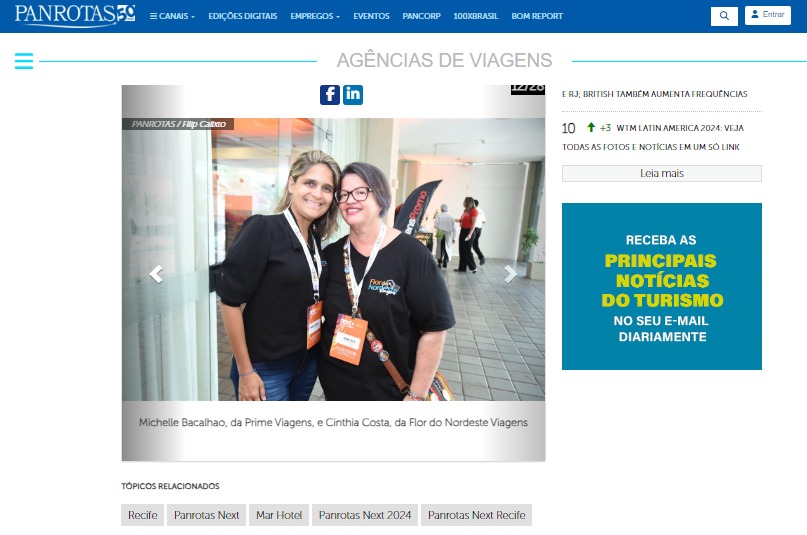Click the newsletter signup banner
807x535 pixels.
661,286
